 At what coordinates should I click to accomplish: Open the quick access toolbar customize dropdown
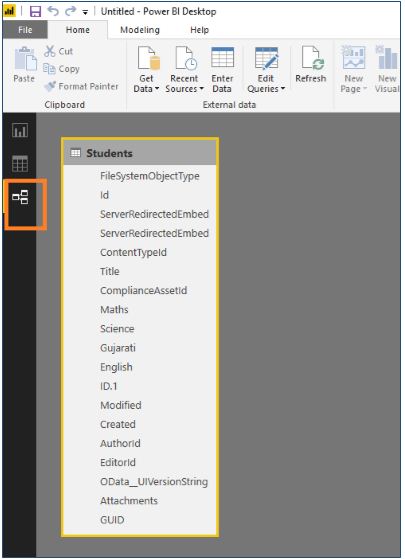point(85,12)
